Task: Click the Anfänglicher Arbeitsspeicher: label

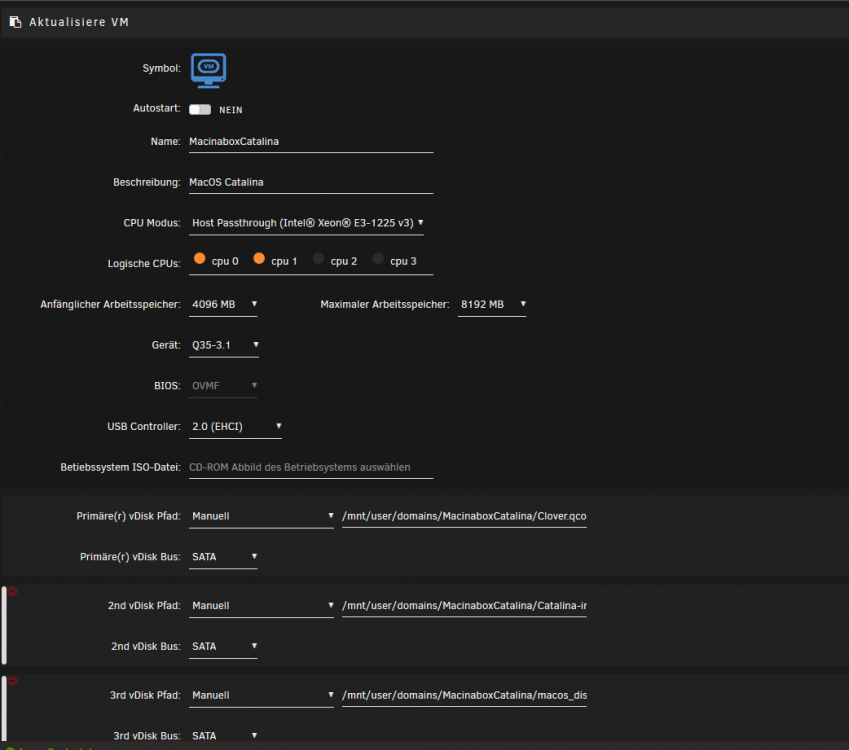Action: pyautogui.click(x=110, y=304)
